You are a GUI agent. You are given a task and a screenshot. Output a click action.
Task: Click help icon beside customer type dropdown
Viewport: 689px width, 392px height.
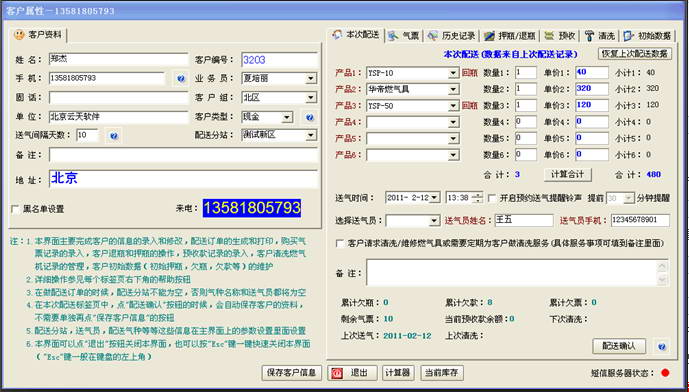click(x=310, y=117)
